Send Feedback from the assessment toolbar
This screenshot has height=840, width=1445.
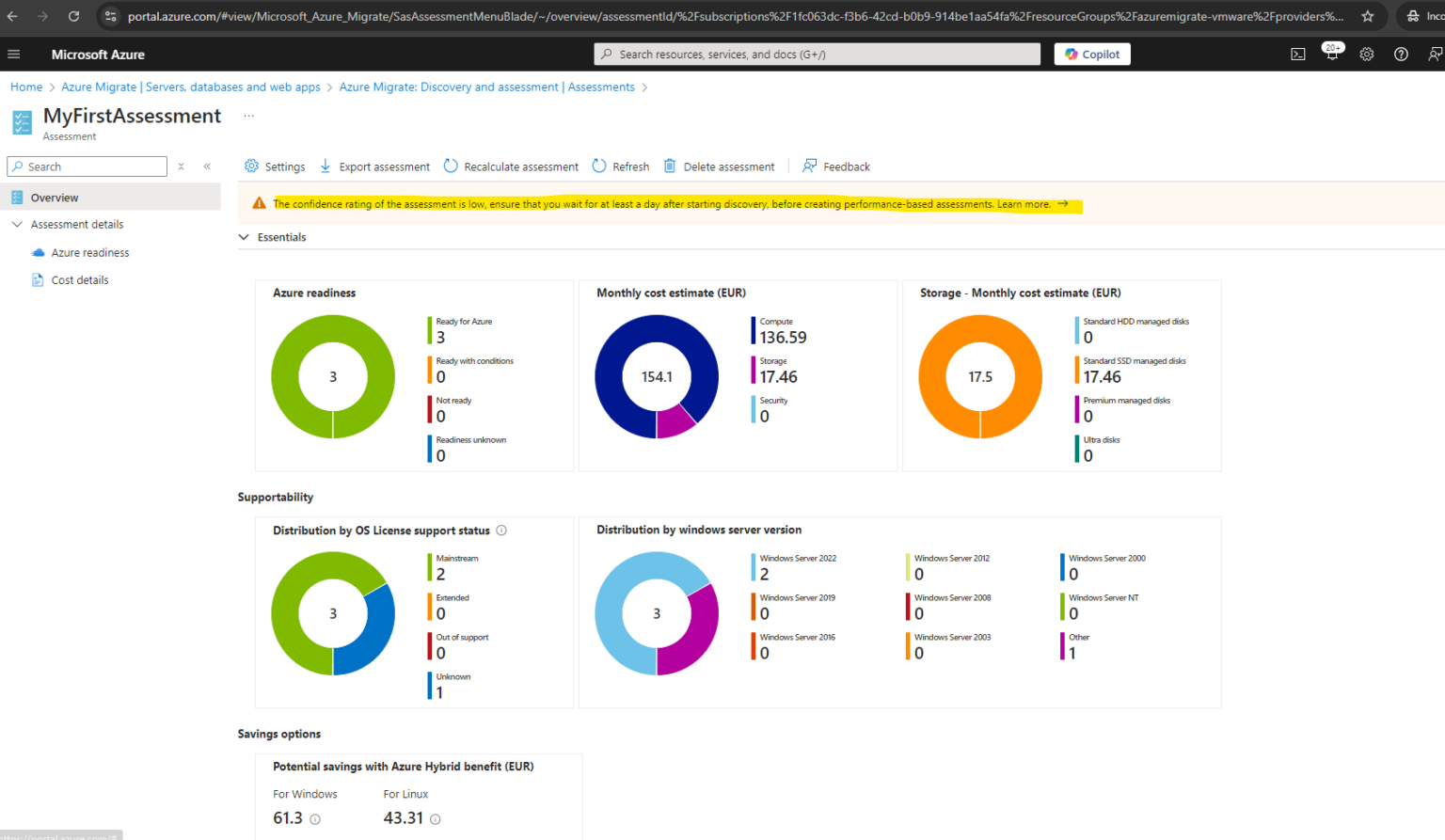point(835,166)
